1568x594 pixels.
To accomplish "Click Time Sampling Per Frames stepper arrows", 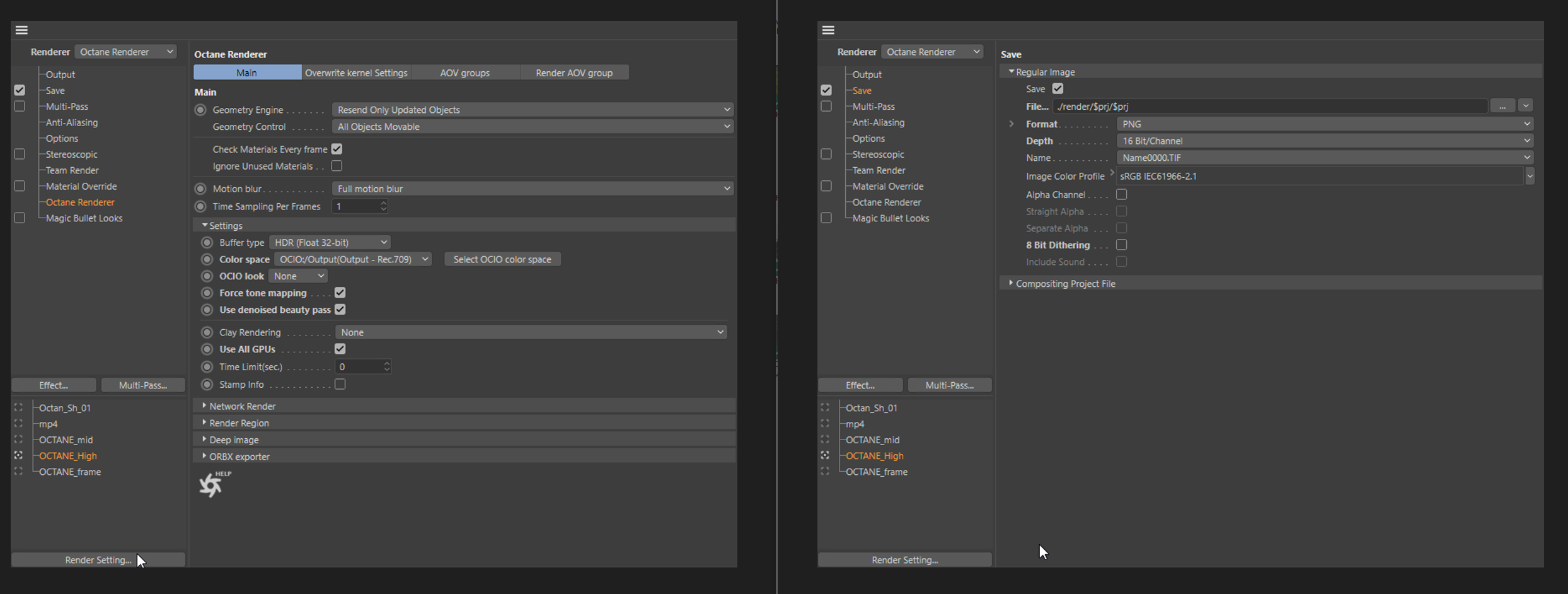I will (x=383, y=206).
